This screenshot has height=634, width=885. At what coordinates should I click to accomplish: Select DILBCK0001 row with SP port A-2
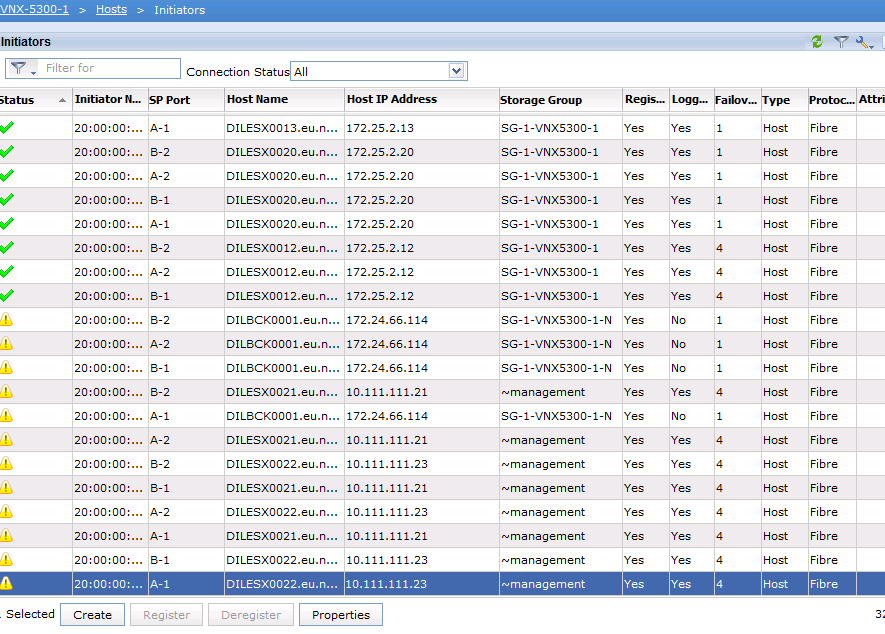click(x=442, y=344)
